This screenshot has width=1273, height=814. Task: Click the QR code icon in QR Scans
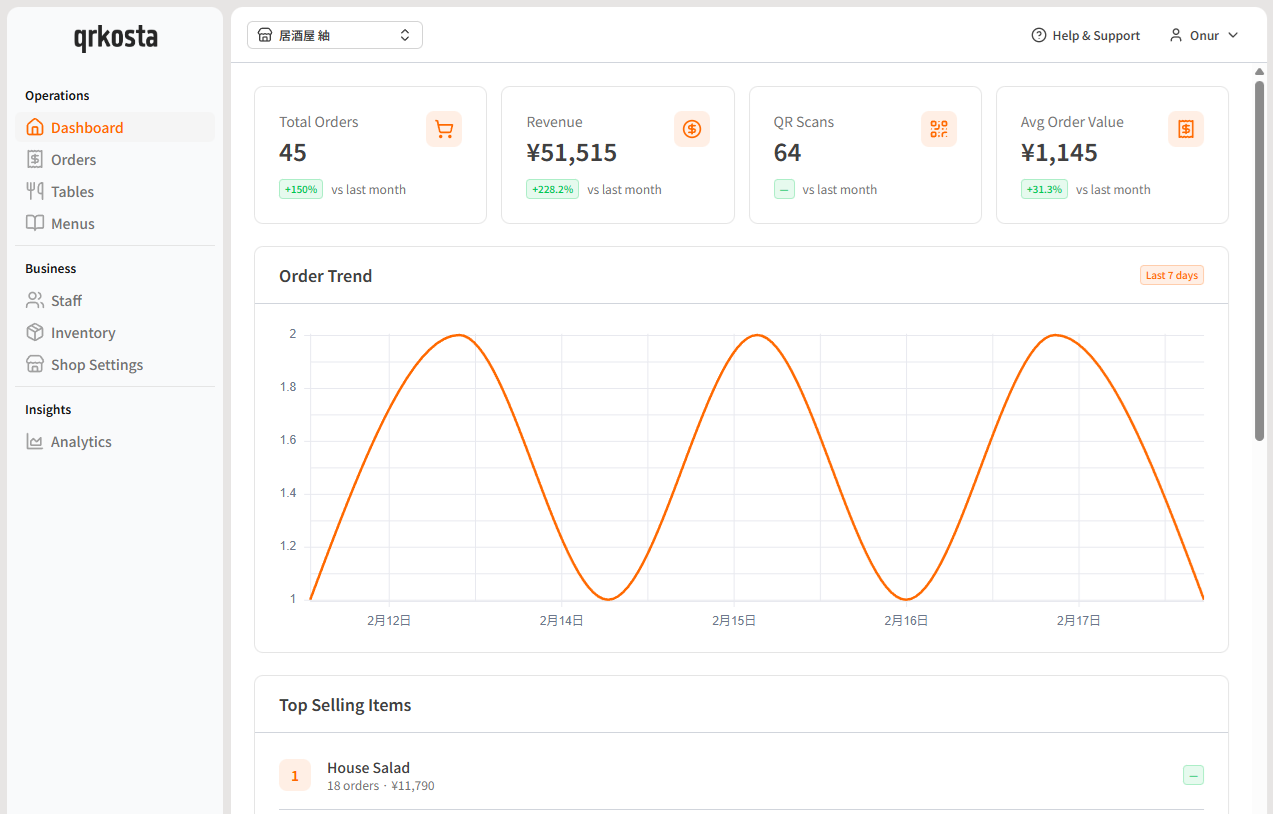(938, 129)
